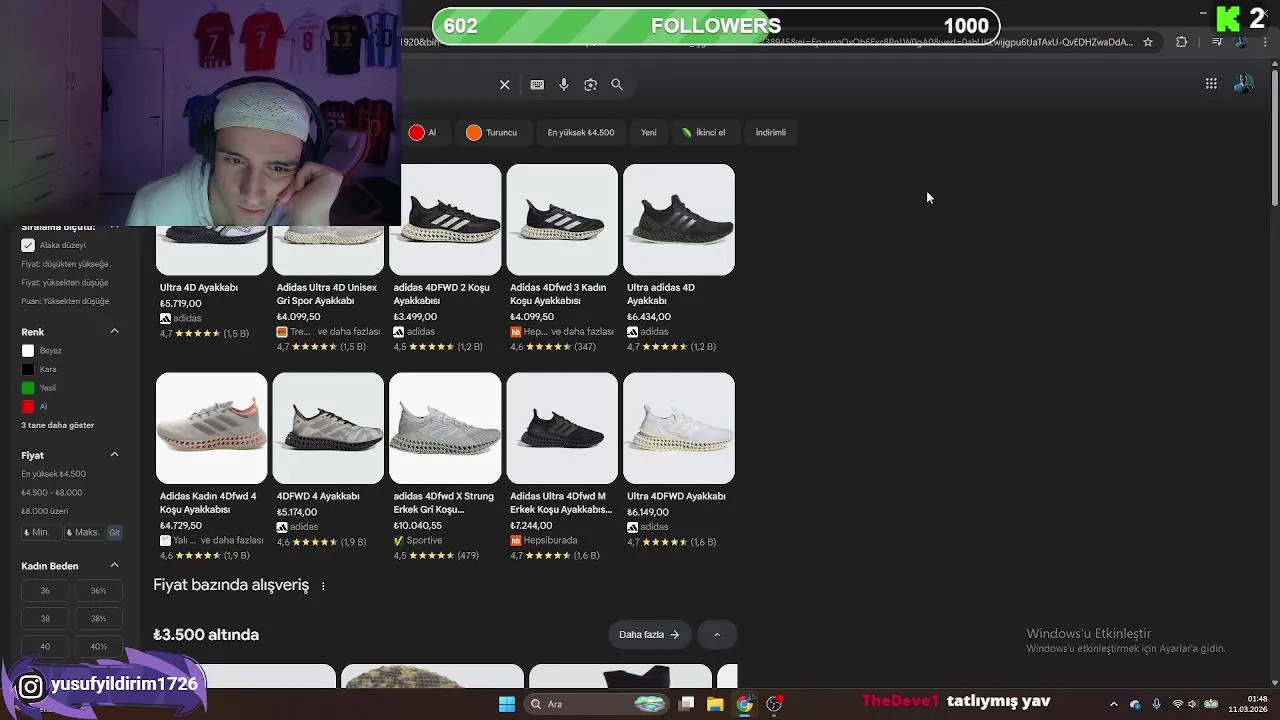Viewport: 1280px width, 720px height.
Task: Toggle the Alaka düzeyi sort checkbox
Action: coord(28,245)
